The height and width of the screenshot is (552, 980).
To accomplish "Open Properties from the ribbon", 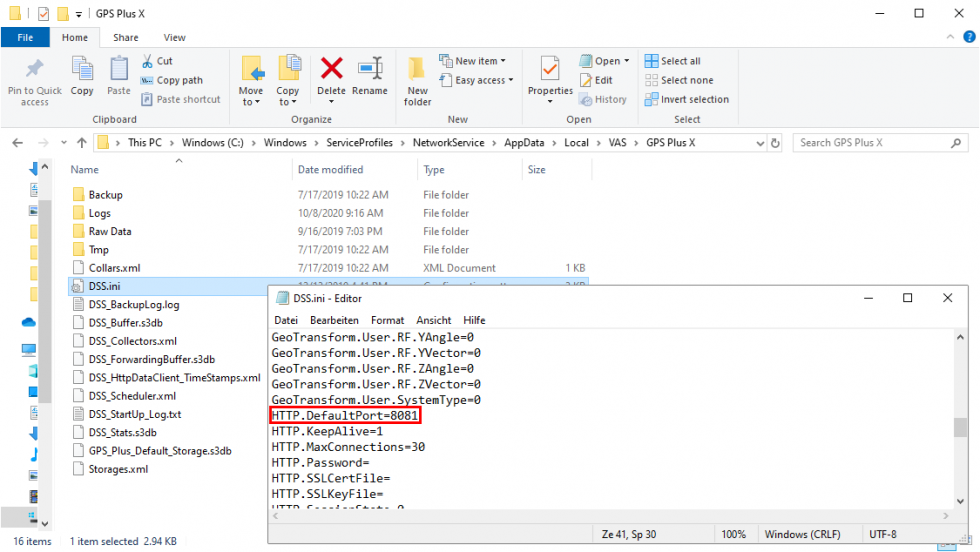I will 550,70.
